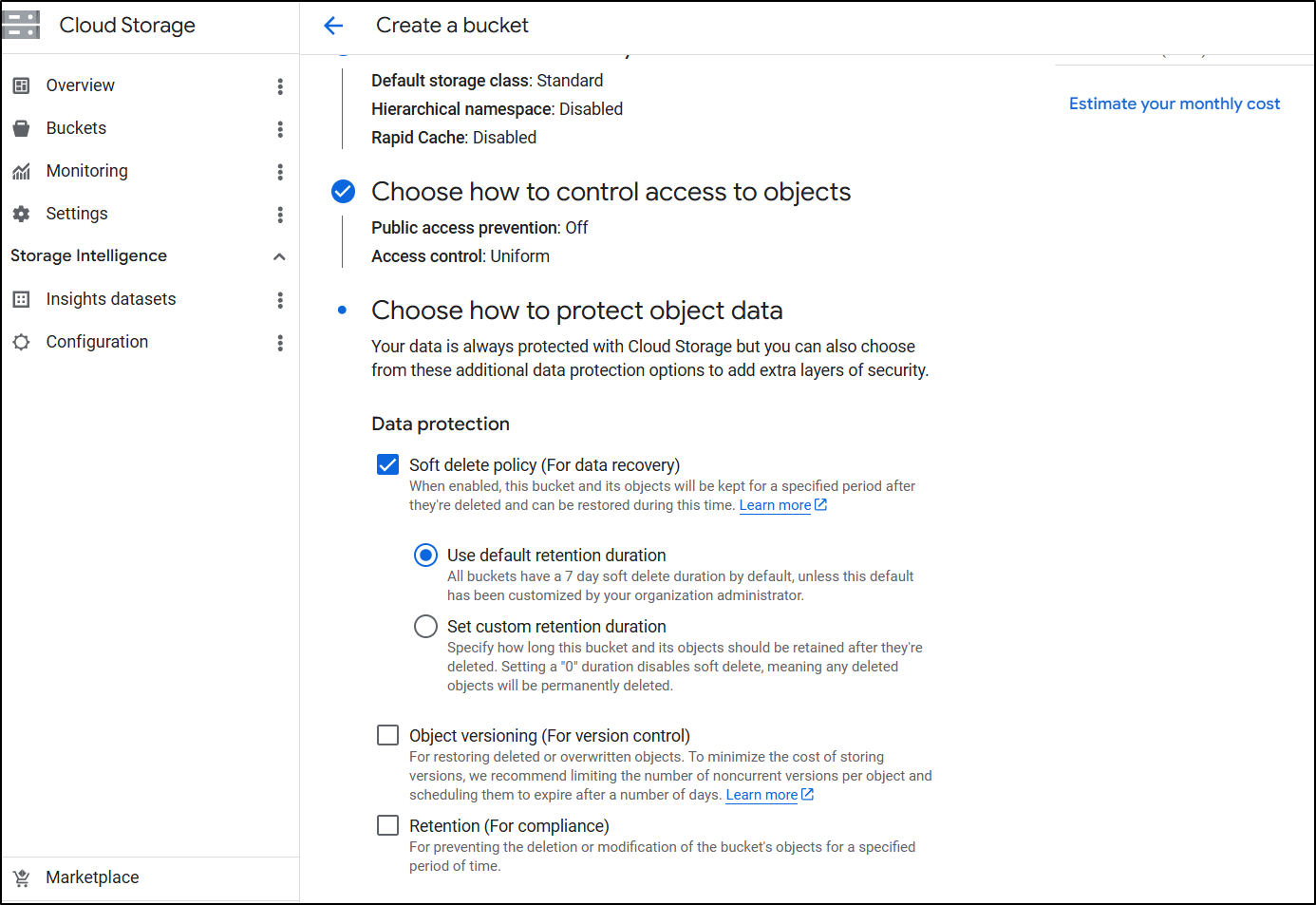Select Set custom retention duration option
1316x905 pixels.
coord(425,626)
